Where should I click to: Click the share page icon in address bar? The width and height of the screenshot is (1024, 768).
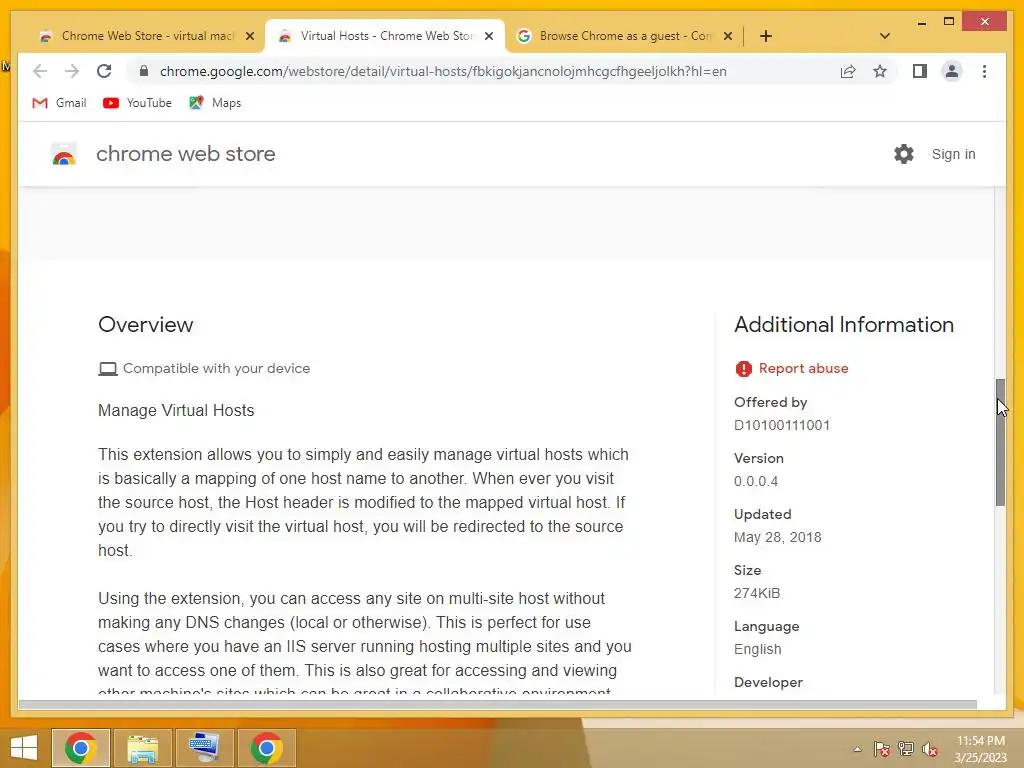click(848, 71)
